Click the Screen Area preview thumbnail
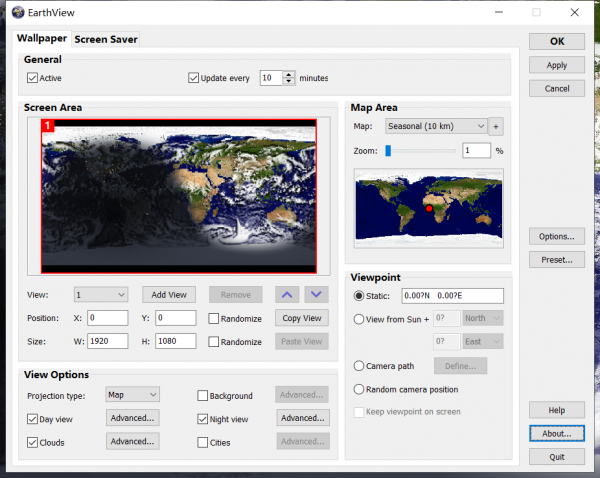The image size is (600, 478). 179,196
